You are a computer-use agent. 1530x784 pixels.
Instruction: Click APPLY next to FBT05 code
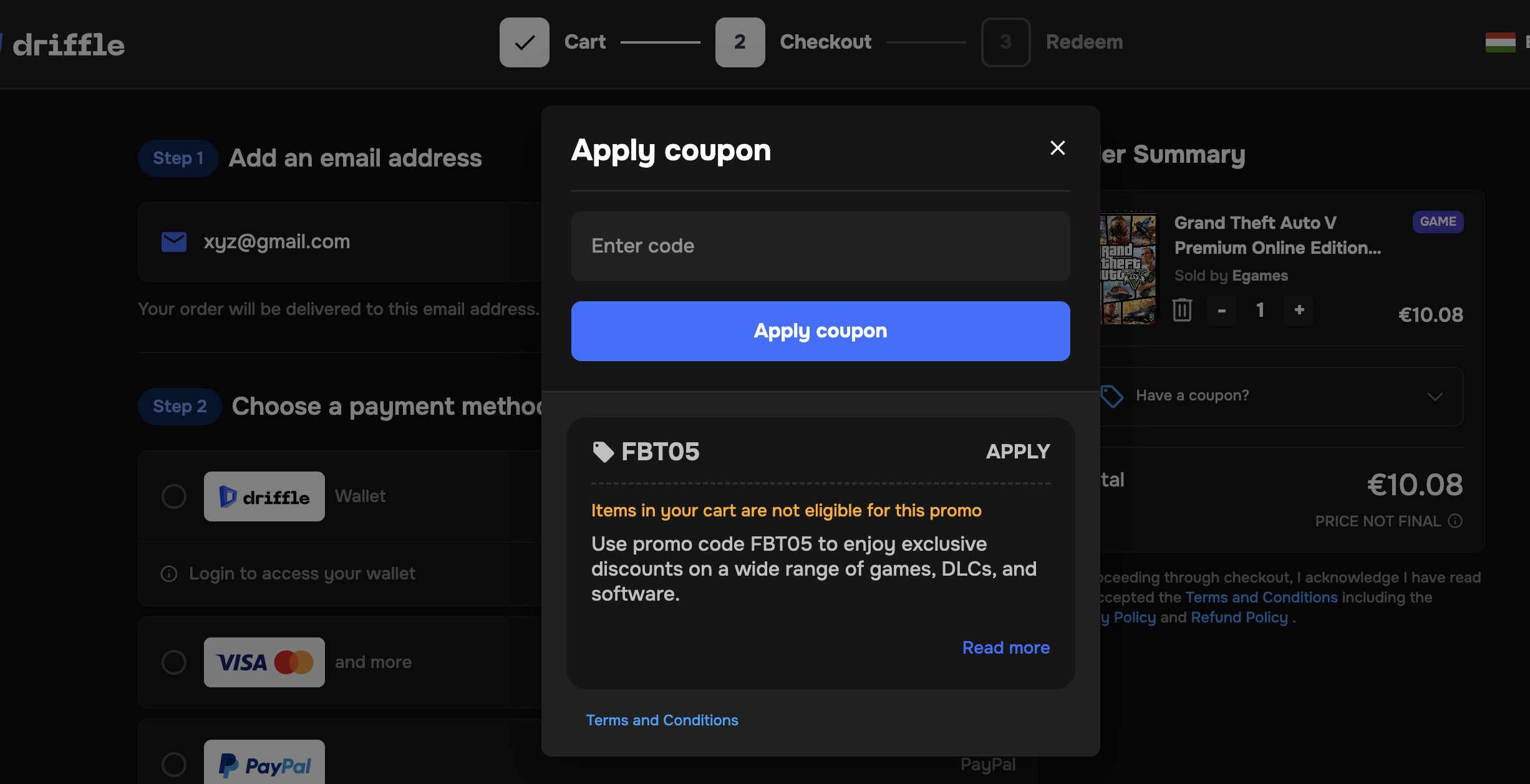click(x=1018, y=452)
